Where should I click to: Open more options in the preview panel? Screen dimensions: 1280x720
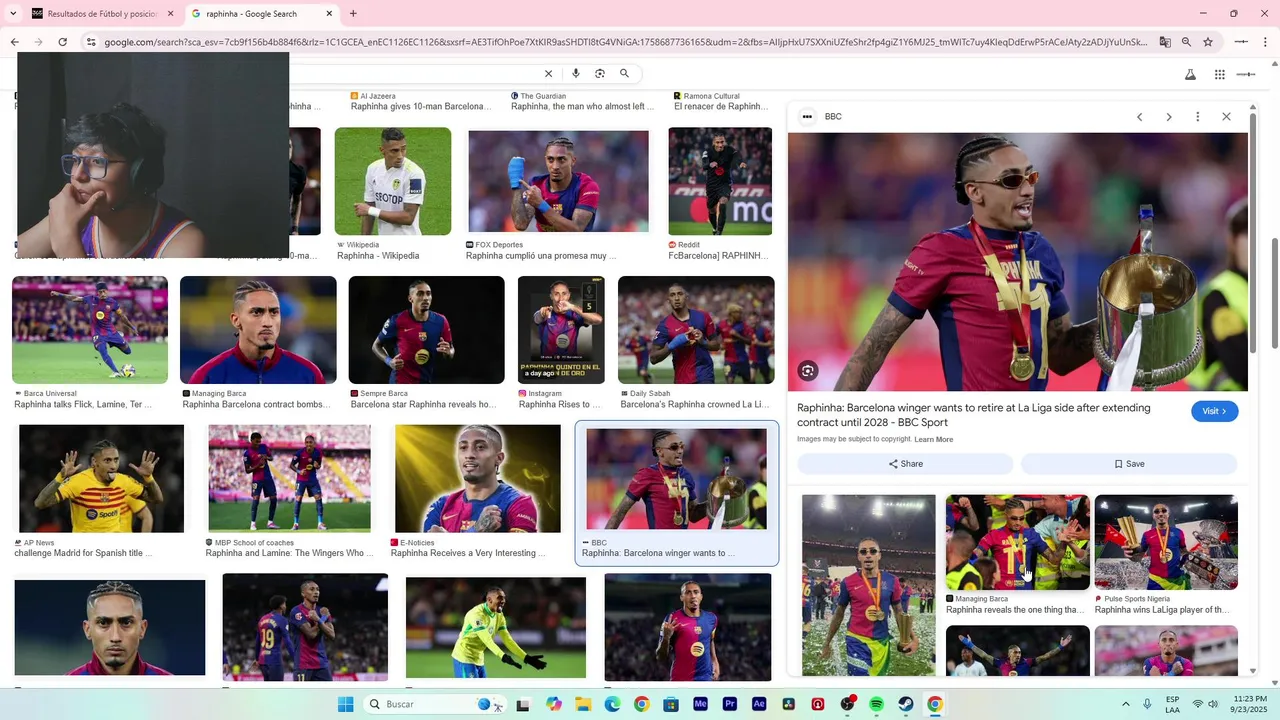click(1197, 117)
